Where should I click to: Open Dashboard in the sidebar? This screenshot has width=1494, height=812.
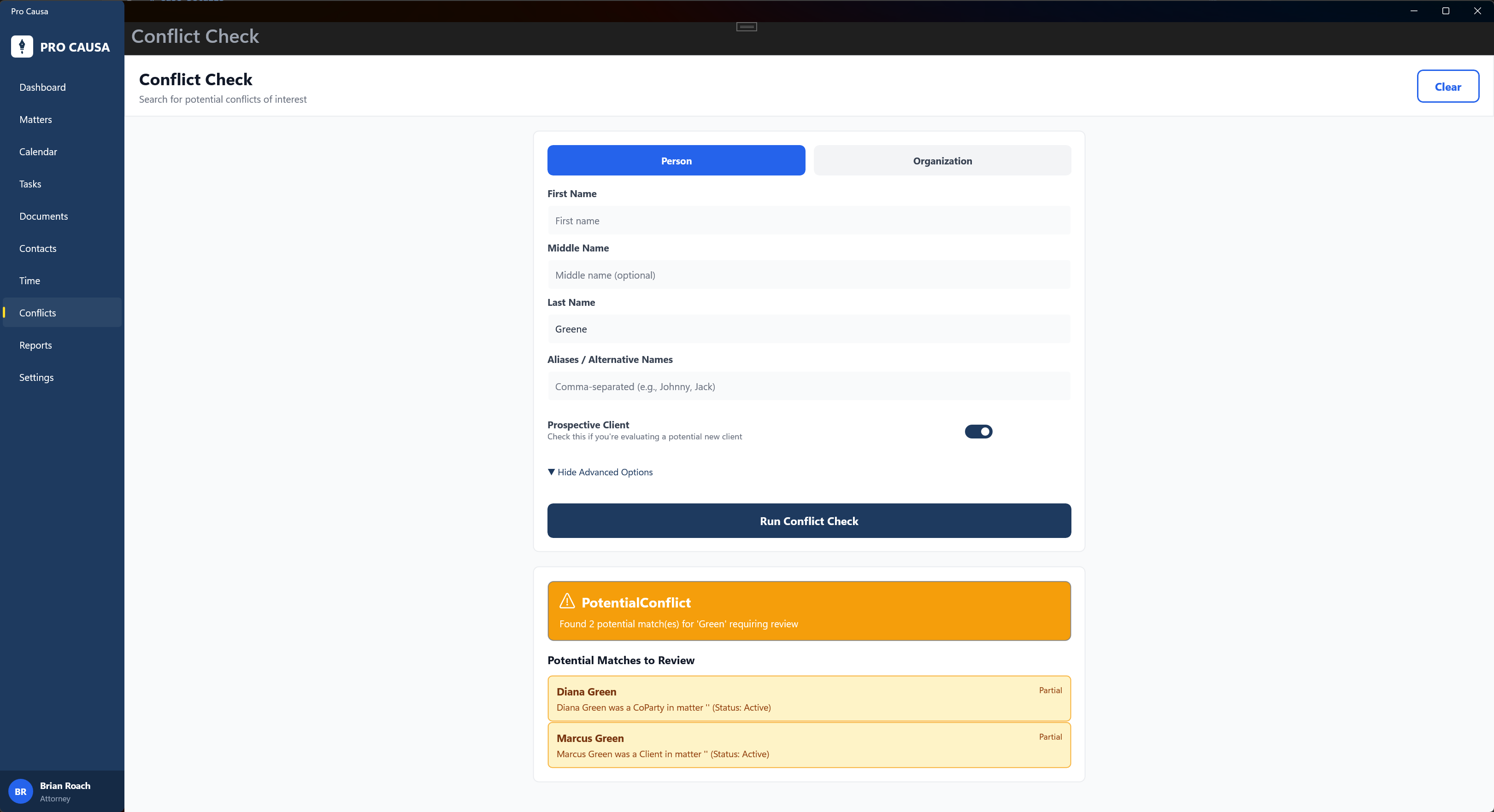click(42, 87)
